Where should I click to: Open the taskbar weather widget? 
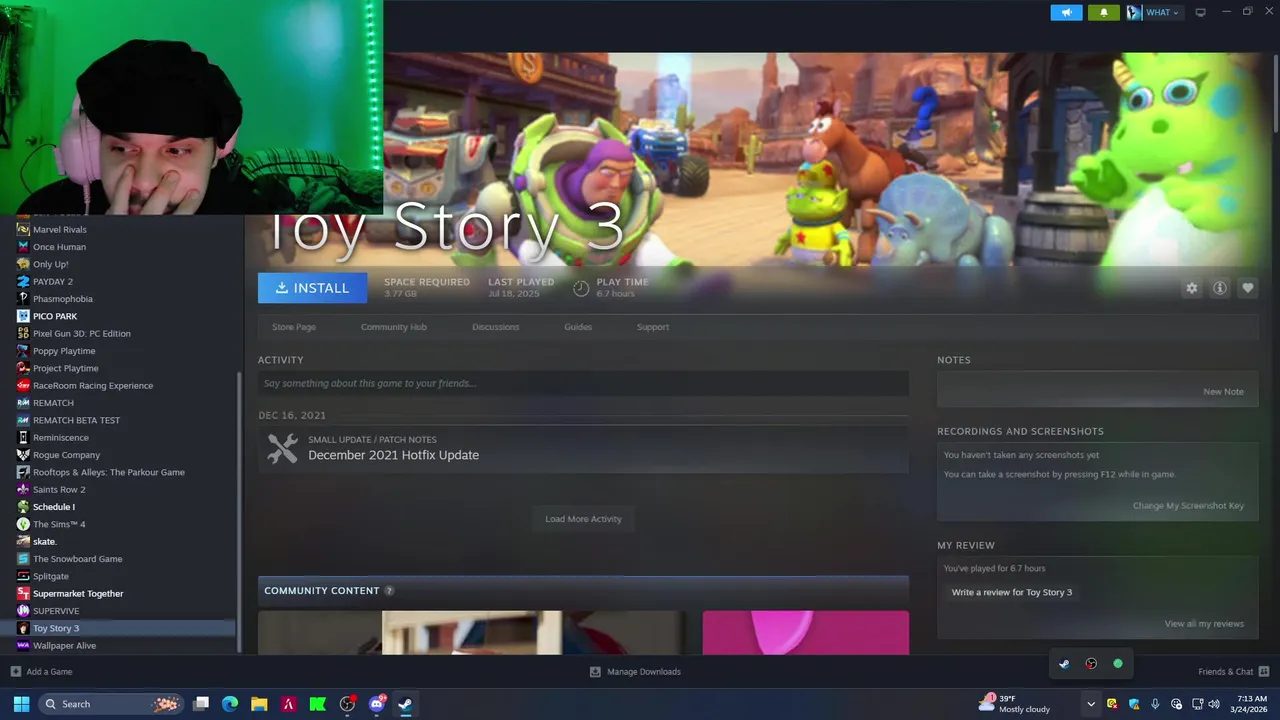pos(1015,704)
